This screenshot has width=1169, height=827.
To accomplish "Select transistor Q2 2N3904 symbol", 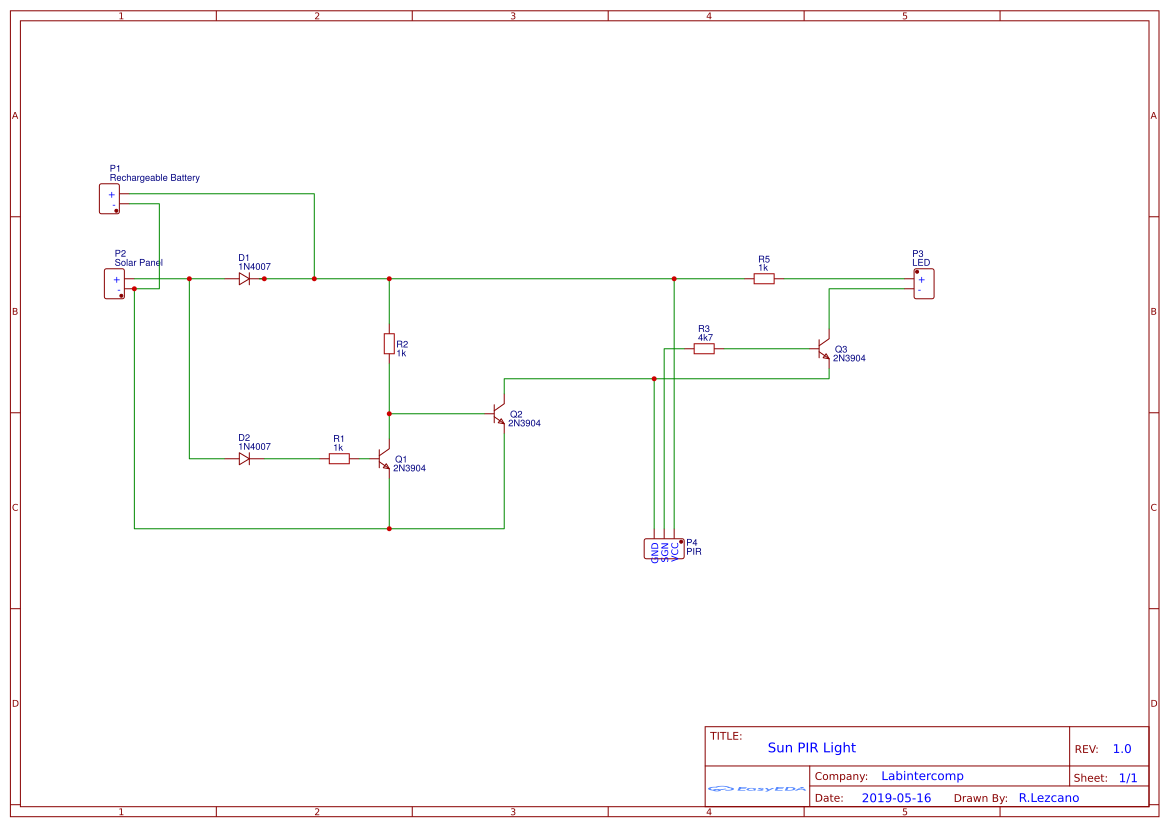I will (x=498, y=413).
